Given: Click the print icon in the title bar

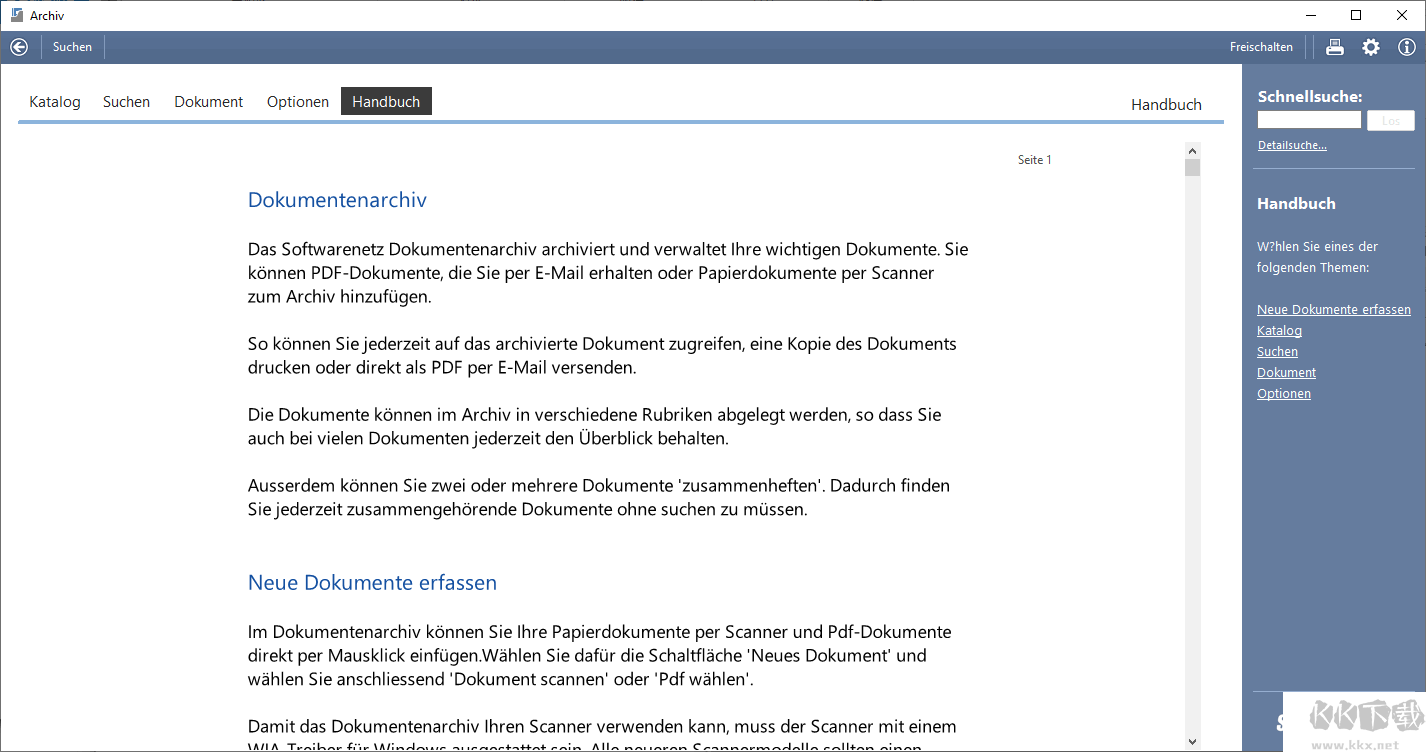Looking at the screenshot, I should point(1334,47).
